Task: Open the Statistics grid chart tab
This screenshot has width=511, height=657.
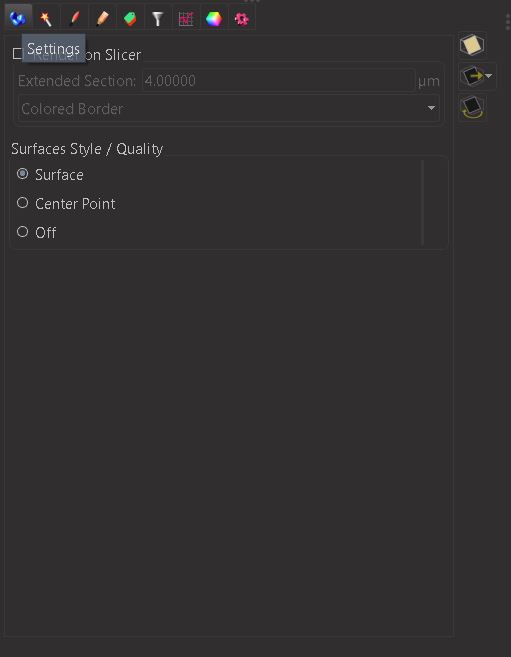Action: point(186,18)
